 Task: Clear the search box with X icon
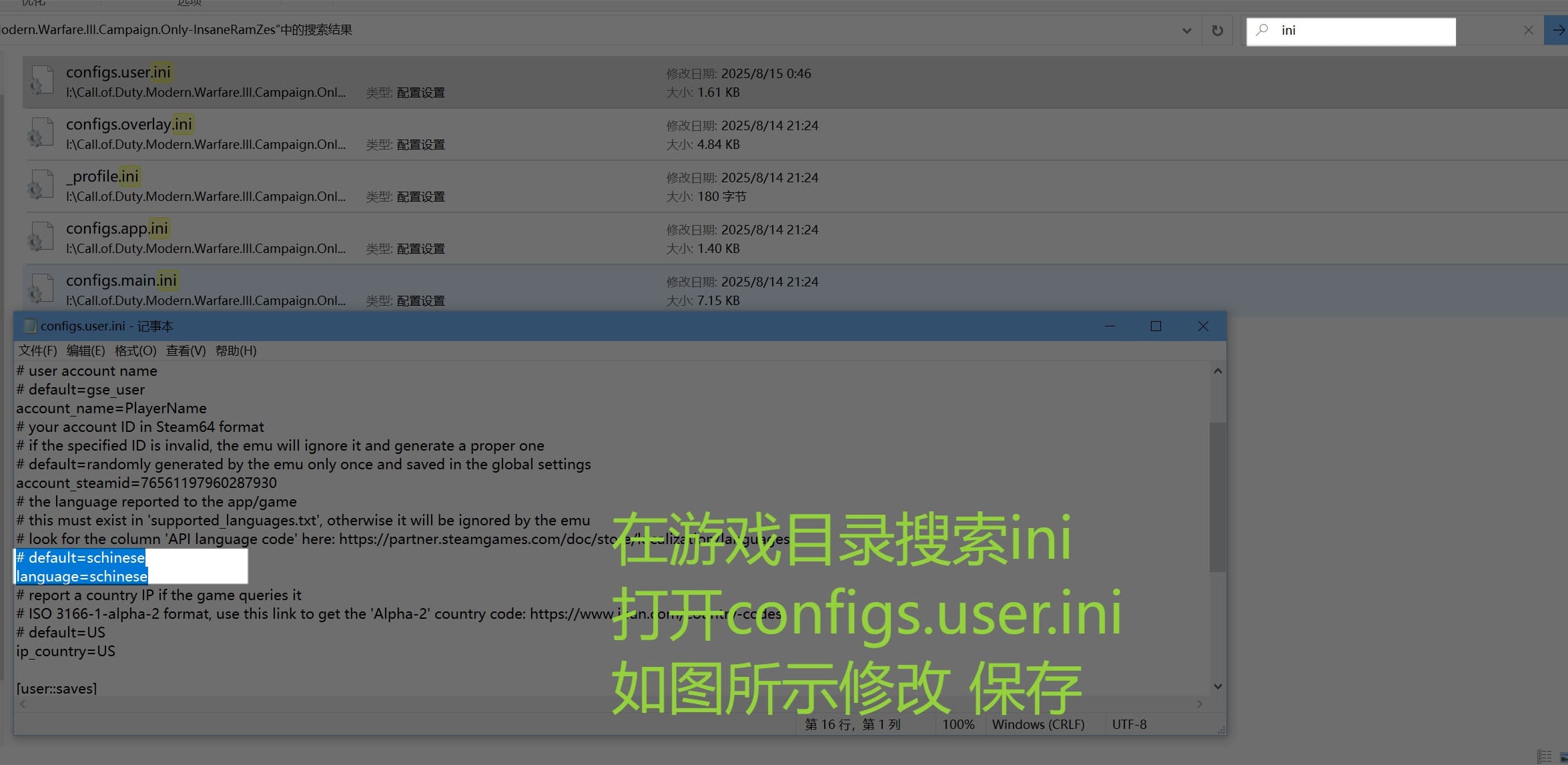[1528, 30]
